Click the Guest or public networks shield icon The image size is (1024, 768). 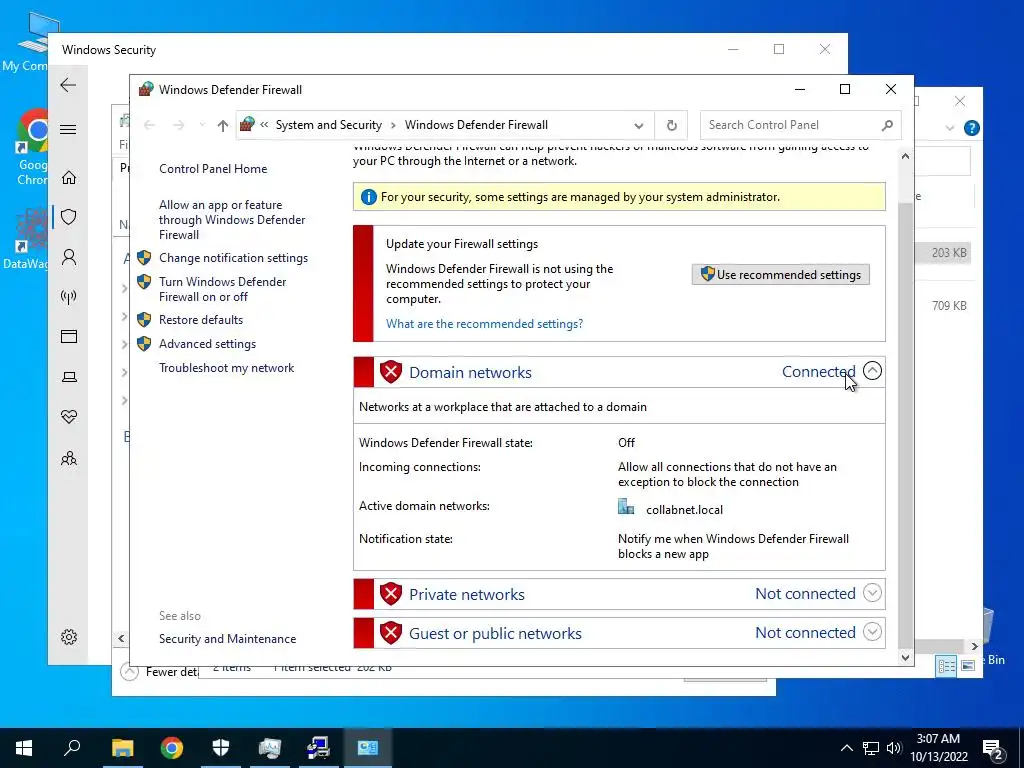tap(391, 633)
